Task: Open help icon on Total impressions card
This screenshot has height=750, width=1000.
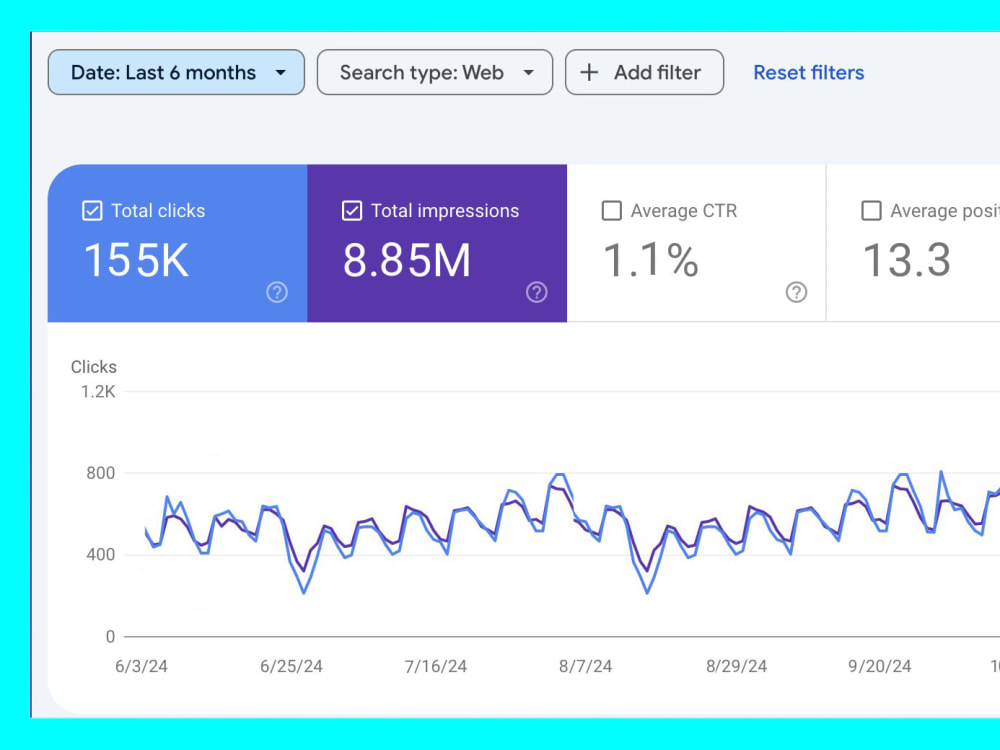Action: click(536, 292)
